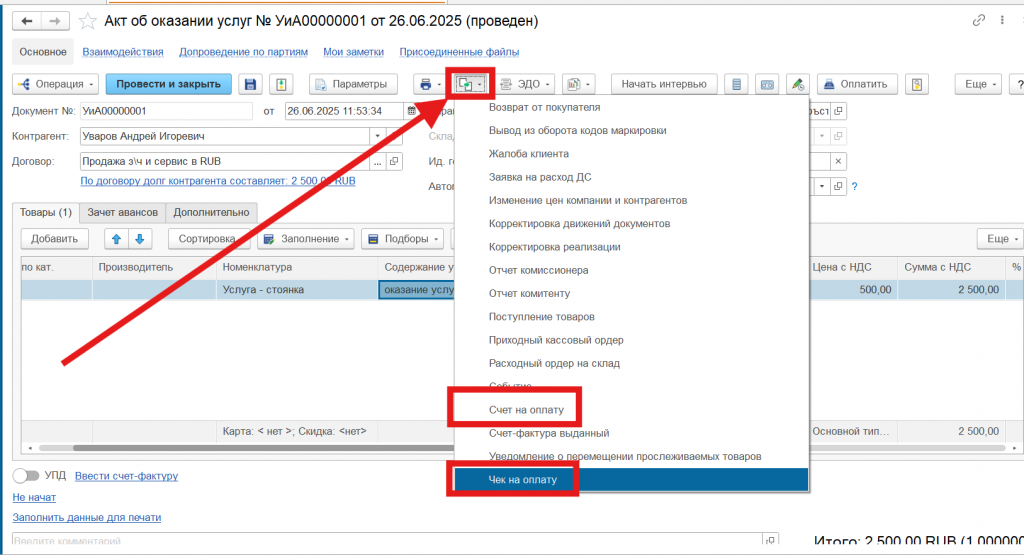
Task: Open the 'Create based on' icon menu
Action: pyautogui.click(x=469, y=85)
